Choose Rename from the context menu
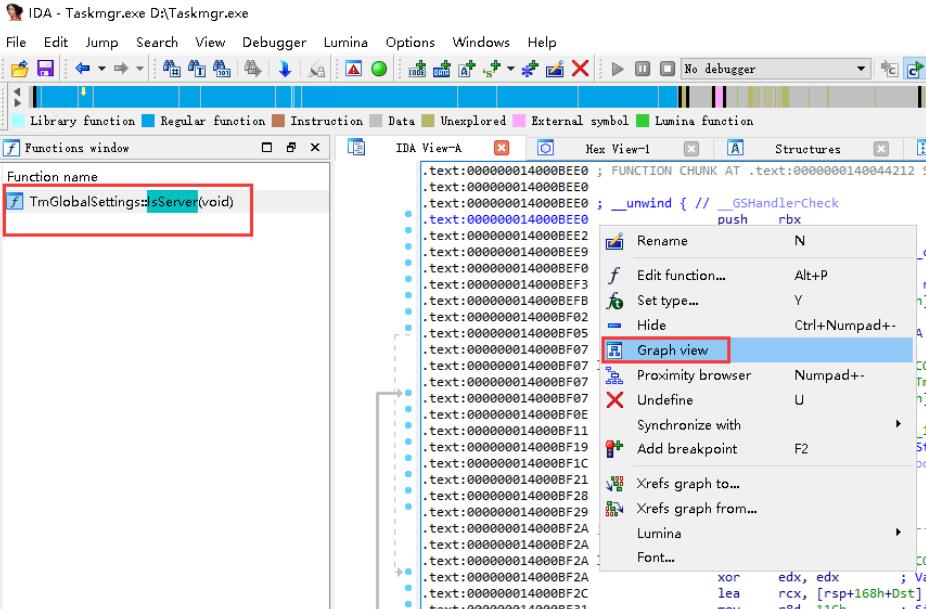Image resolution: width=926 pixels, height=609 pixels. (758, 241)
